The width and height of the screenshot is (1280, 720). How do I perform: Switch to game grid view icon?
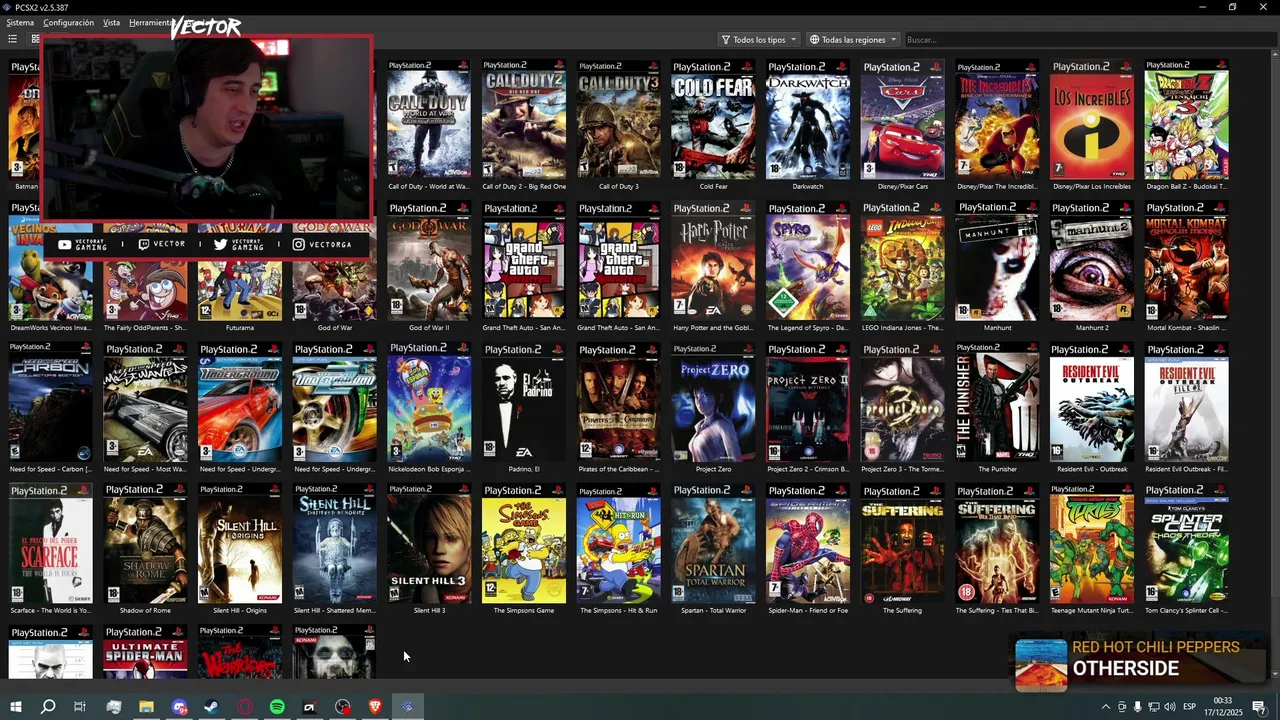tap(35, 40)
